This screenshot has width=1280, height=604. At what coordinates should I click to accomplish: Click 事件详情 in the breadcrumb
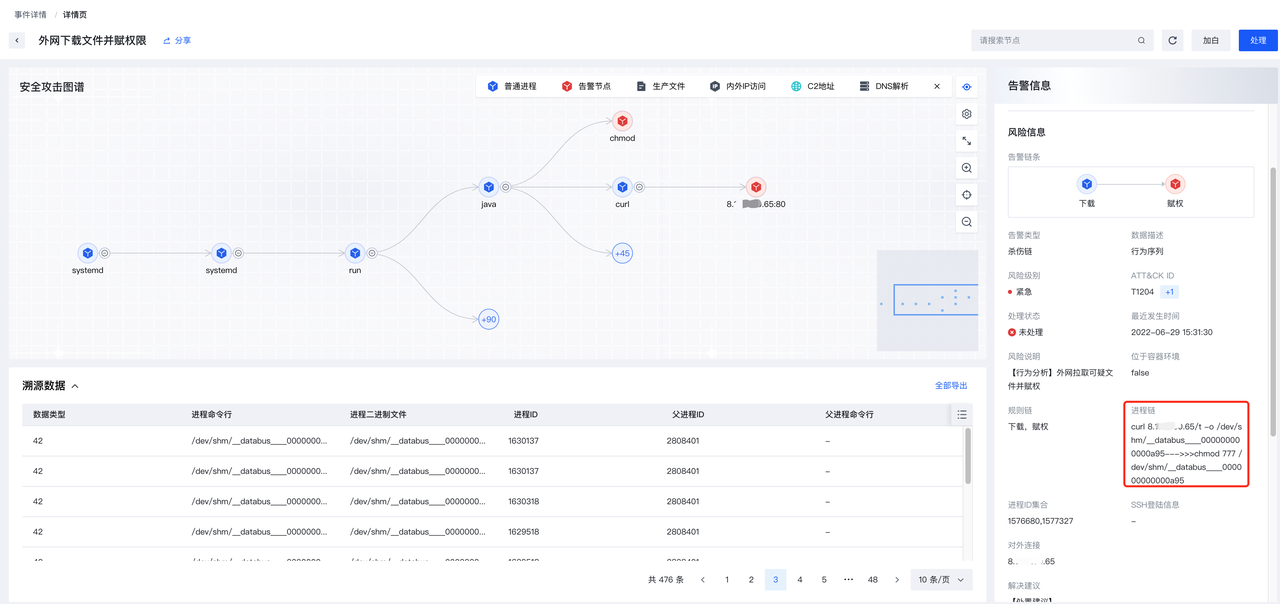tap(30, 15)
